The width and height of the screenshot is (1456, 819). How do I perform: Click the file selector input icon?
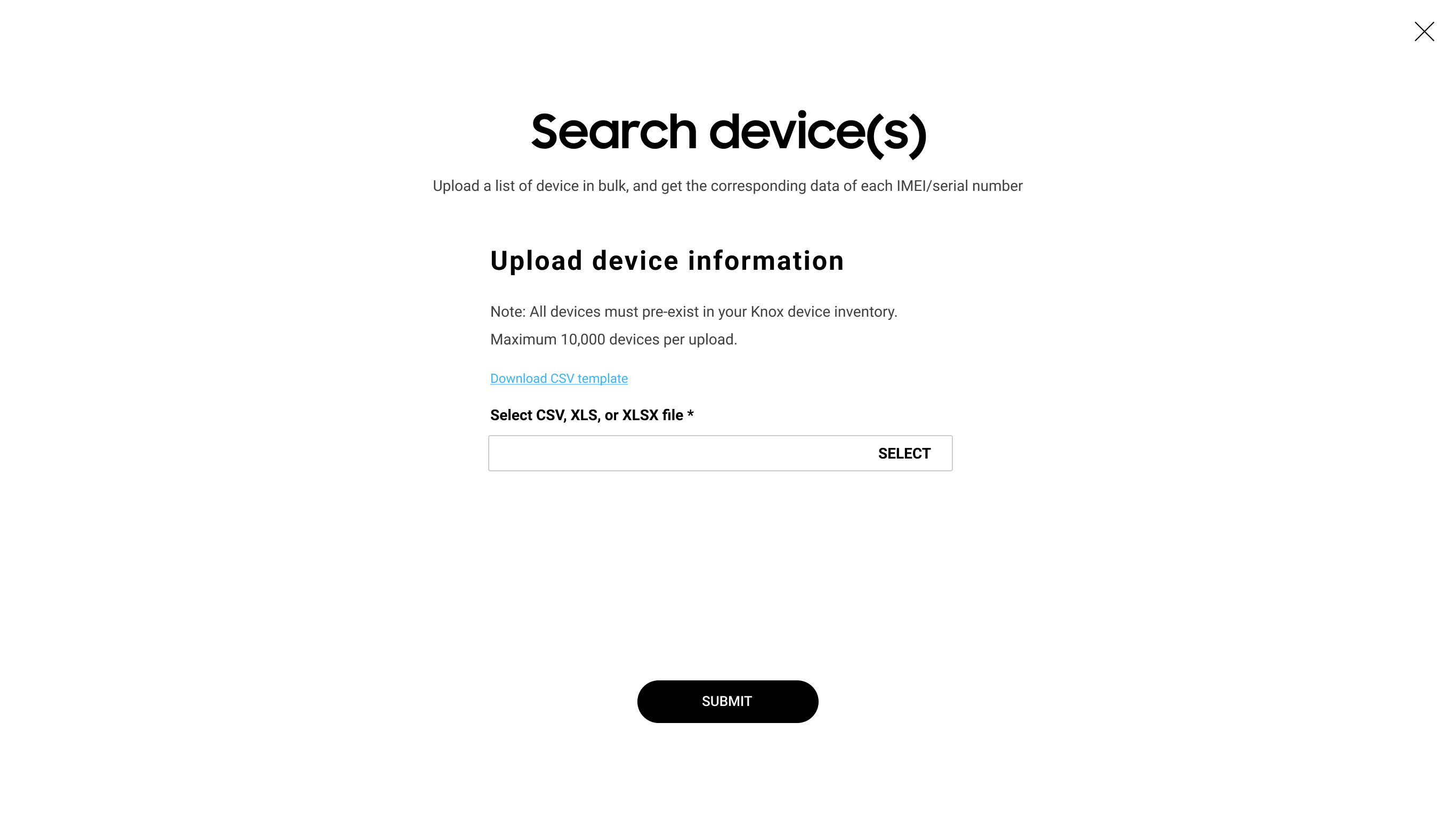tap(904, 453)
